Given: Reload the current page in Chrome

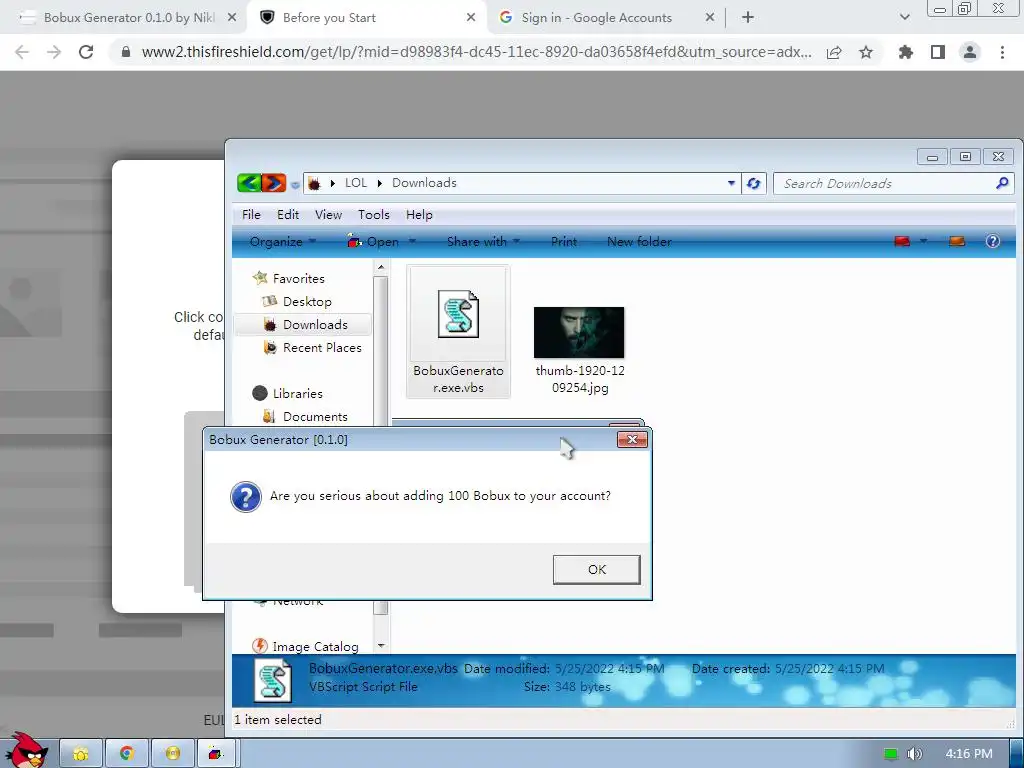Looking at the screenshot, I should point(86,52).
